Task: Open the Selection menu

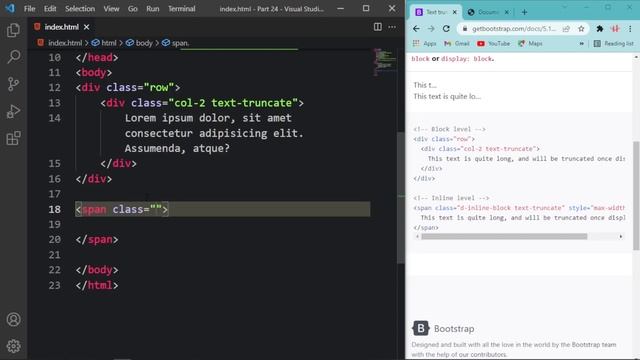Action: point(80,9)
